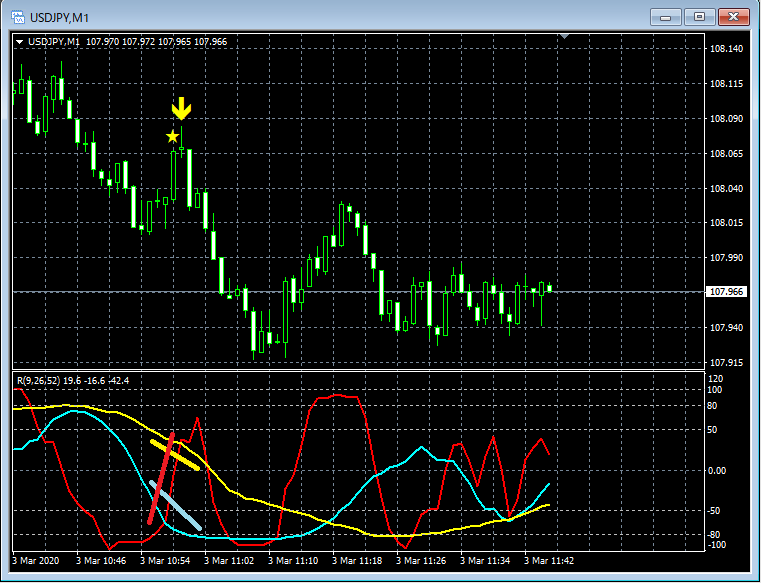The height and width of the screenshot is (583, 762).
Task: Click the OHLC values 107.970 107.972 107.965 107.966
Action: click(x=156, y=42)
